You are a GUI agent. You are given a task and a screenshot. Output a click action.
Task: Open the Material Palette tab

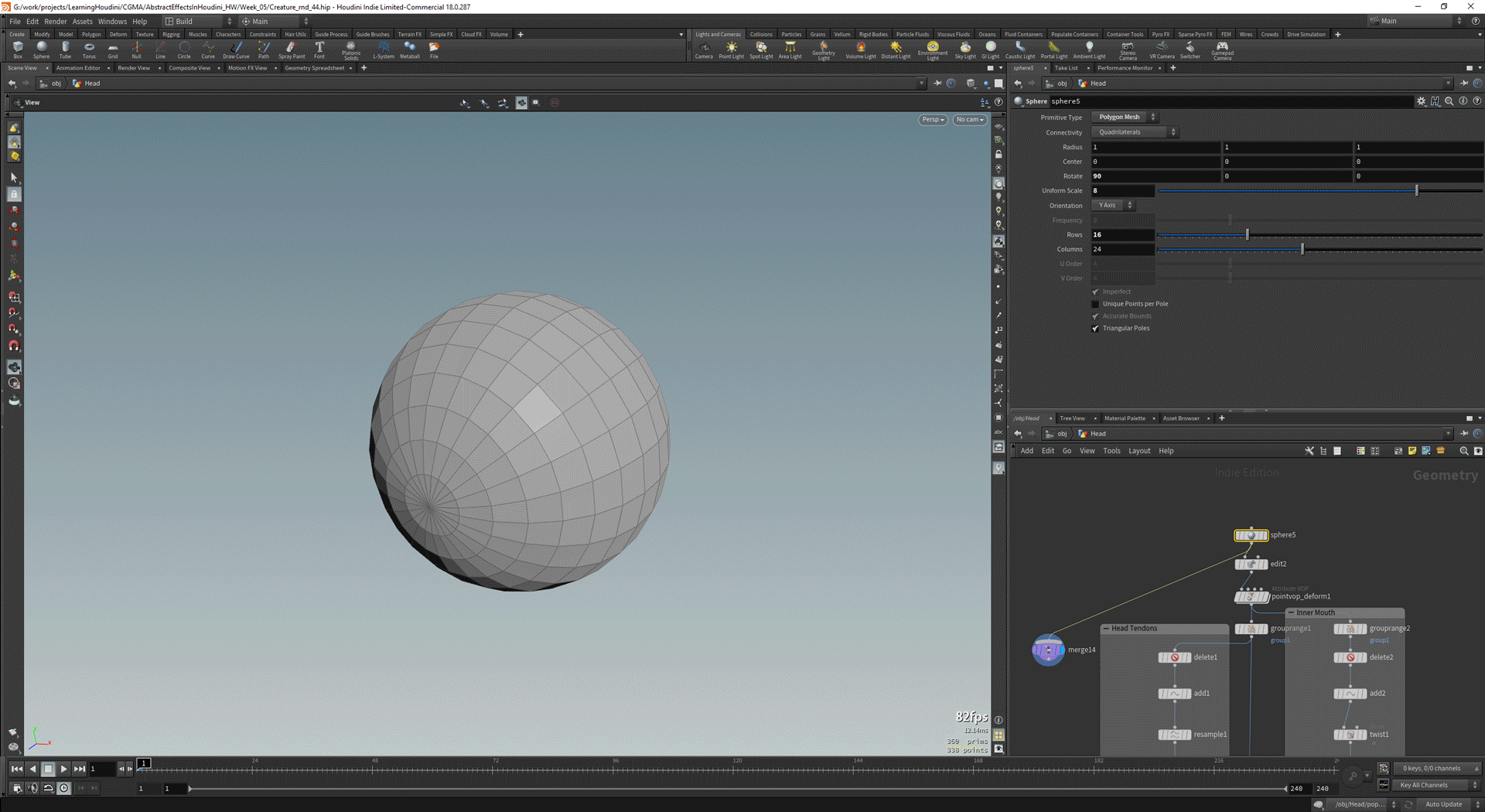[1125, 418]
